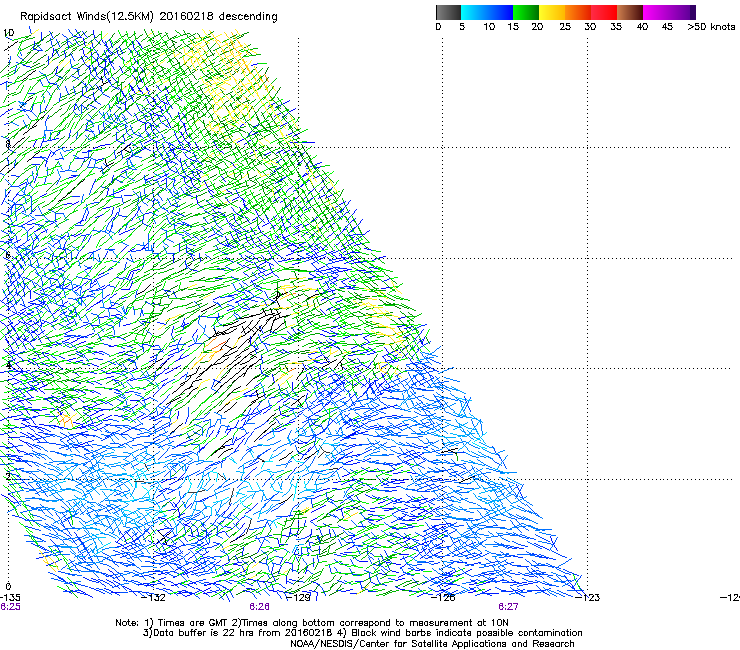Image resolution: width=740 pixels, height=650 pixels.
Task: Click the brown 35-40 knots legend segment
Action: [630, 12]
